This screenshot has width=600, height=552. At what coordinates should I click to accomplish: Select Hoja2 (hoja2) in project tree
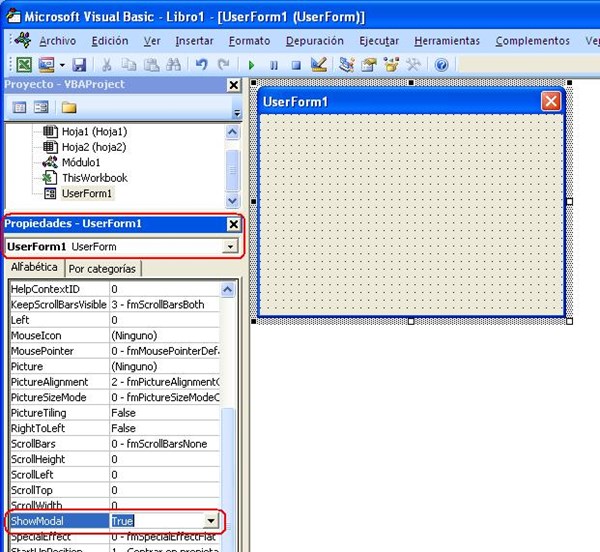pyautogui.click(x=94, y=147)
